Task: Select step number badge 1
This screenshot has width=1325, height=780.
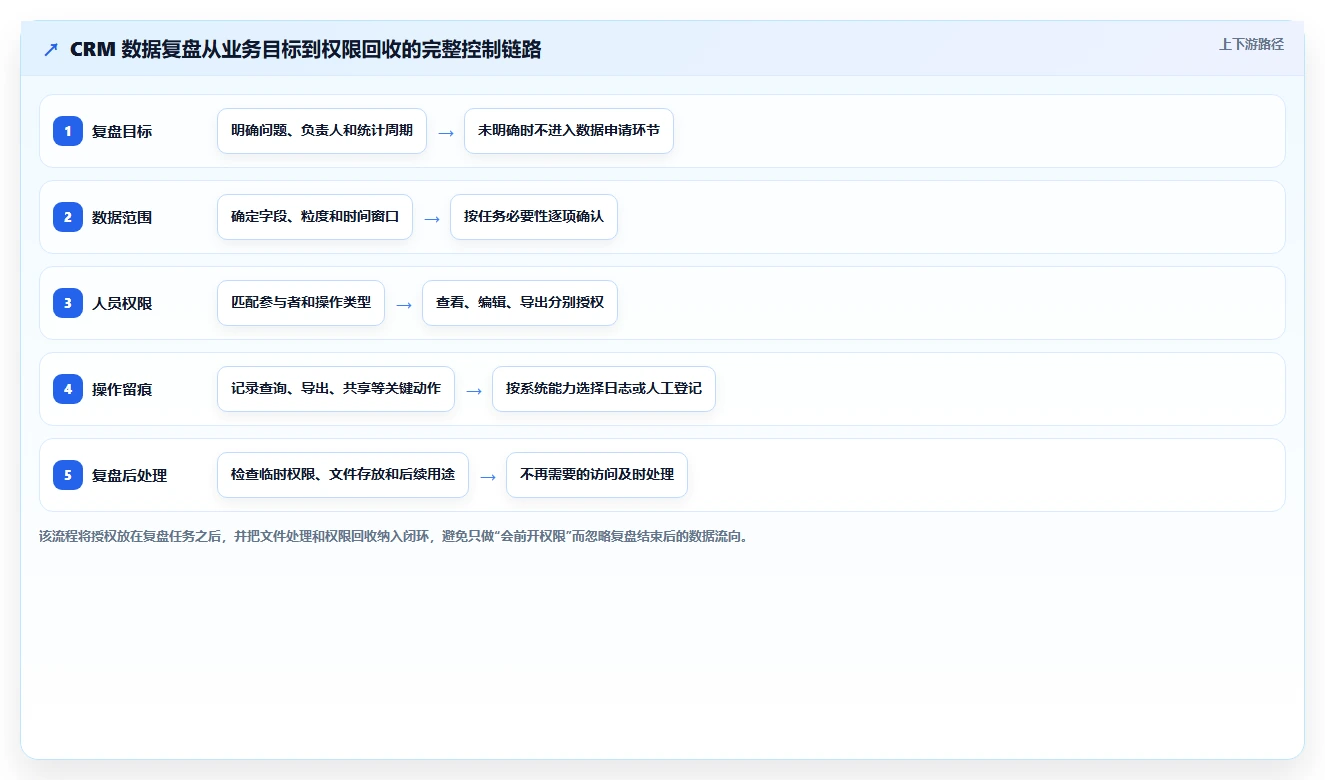Action: pyautogui.click(x=68, y=131)
